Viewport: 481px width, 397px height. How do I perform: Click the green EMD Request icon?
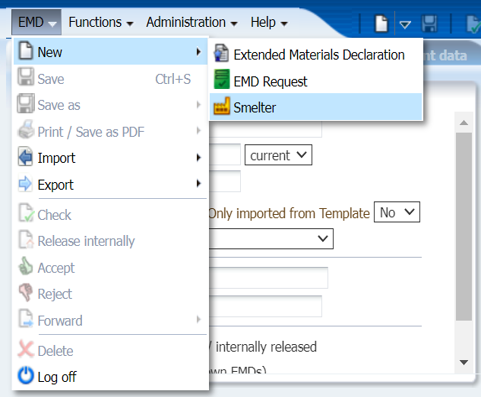click(x=222, y=79)
